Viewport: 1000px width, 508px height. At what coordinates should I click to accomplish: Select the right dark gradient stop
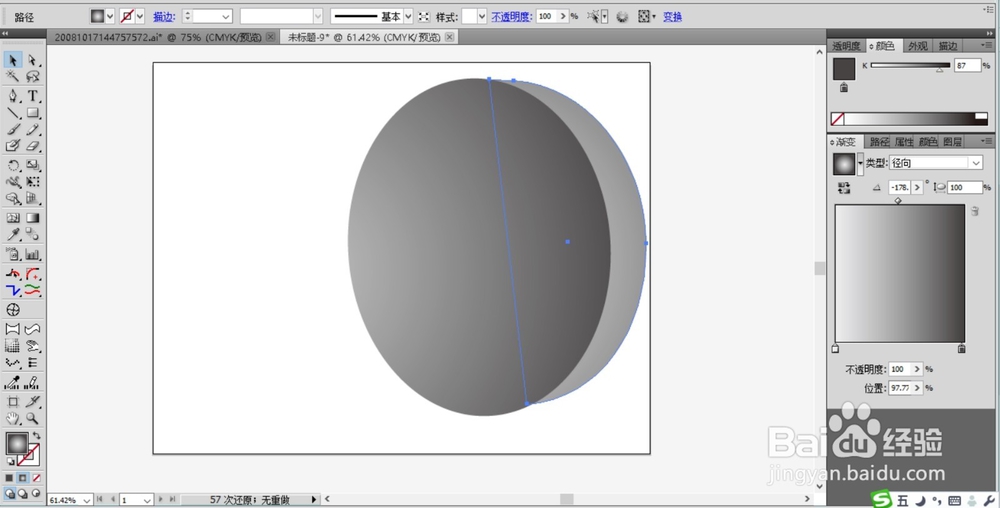tap(962, 349)
